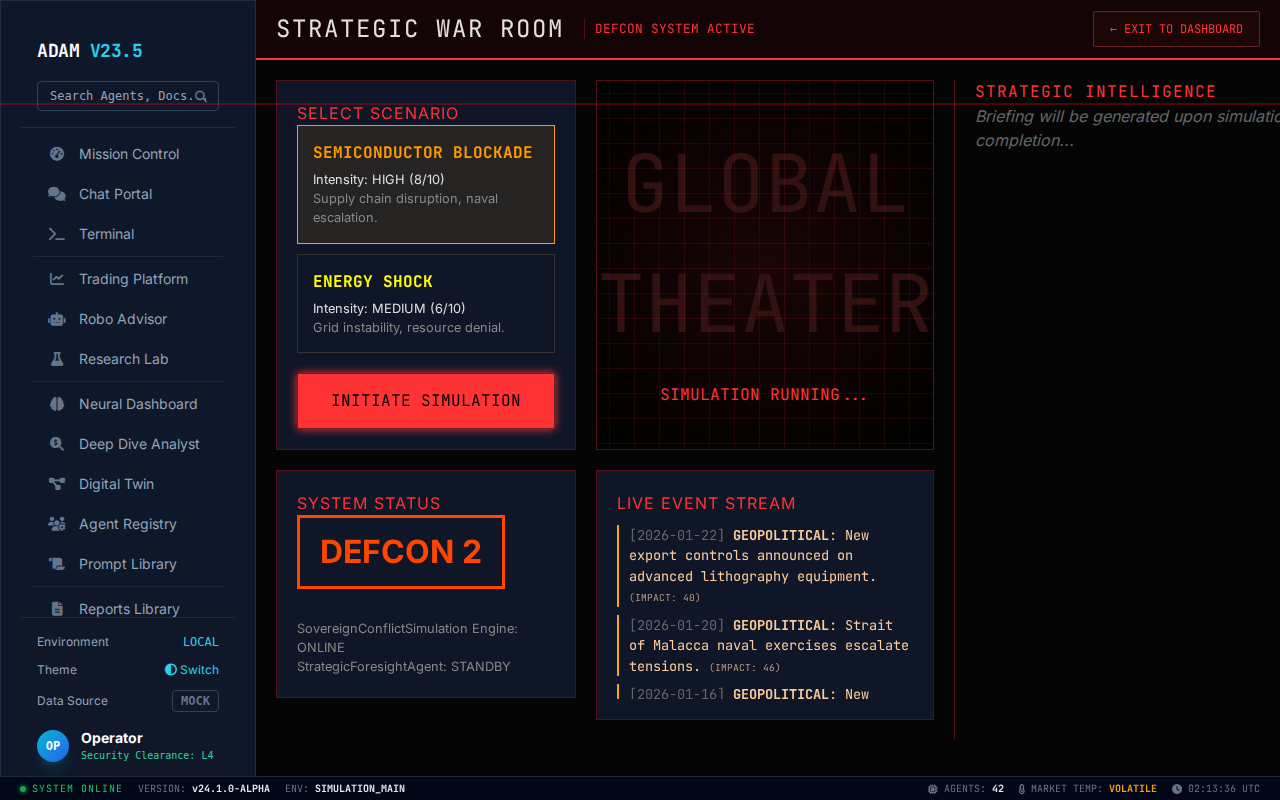
Task: Toggle the theme with Switch
Action: click(192, 670)
